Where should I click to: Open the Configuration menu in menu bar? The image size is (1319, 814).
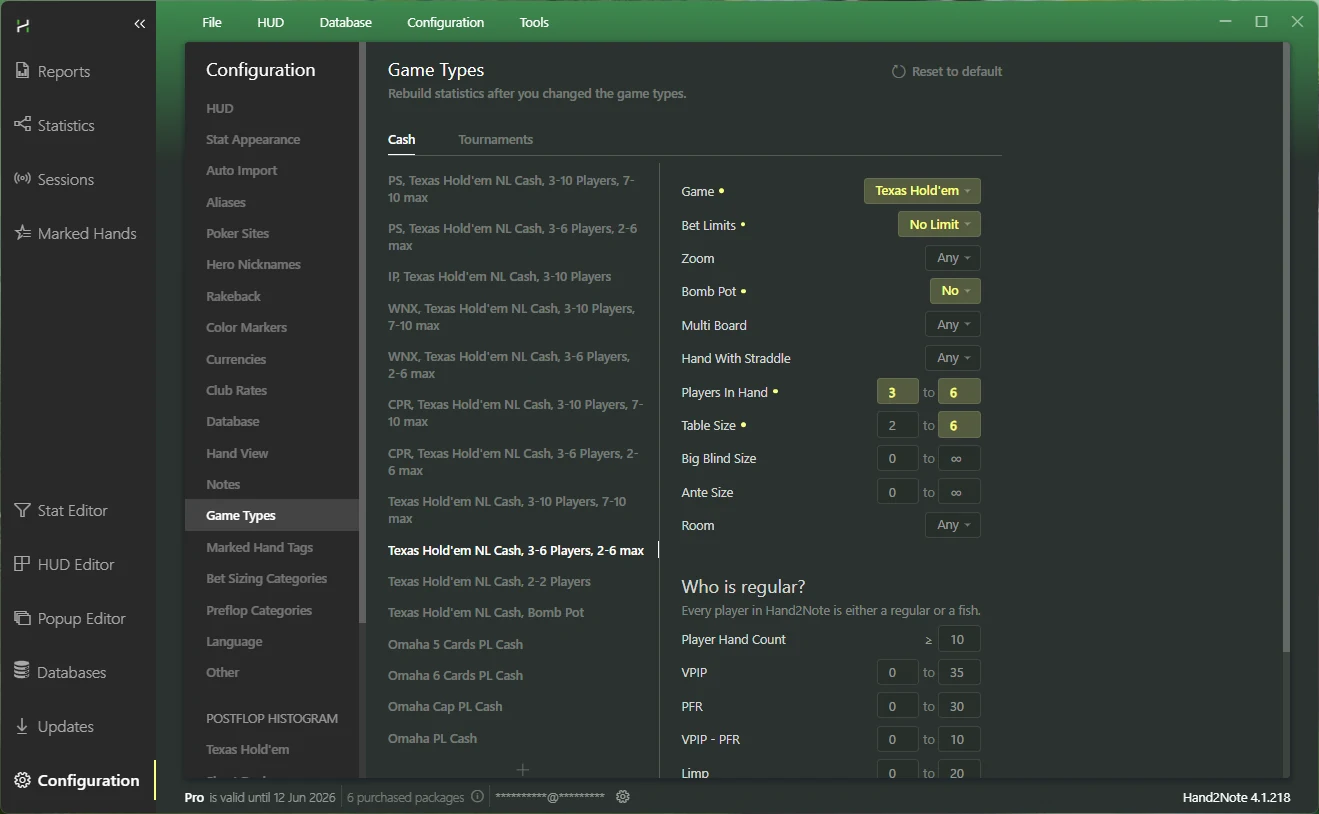(x=446, y=22)
